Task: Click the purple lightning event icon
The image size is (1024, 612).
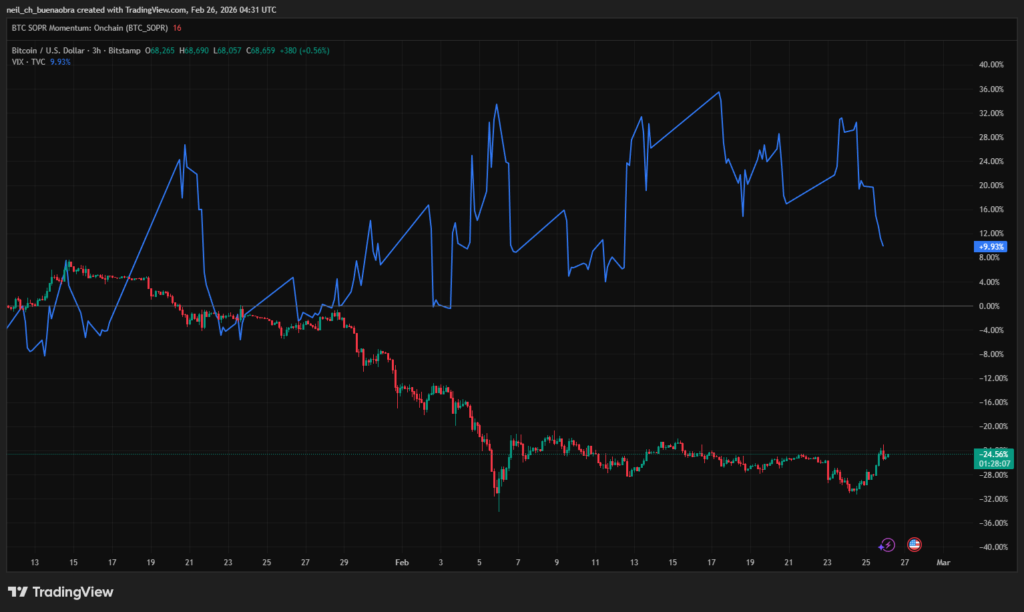Action: (887, 545)
